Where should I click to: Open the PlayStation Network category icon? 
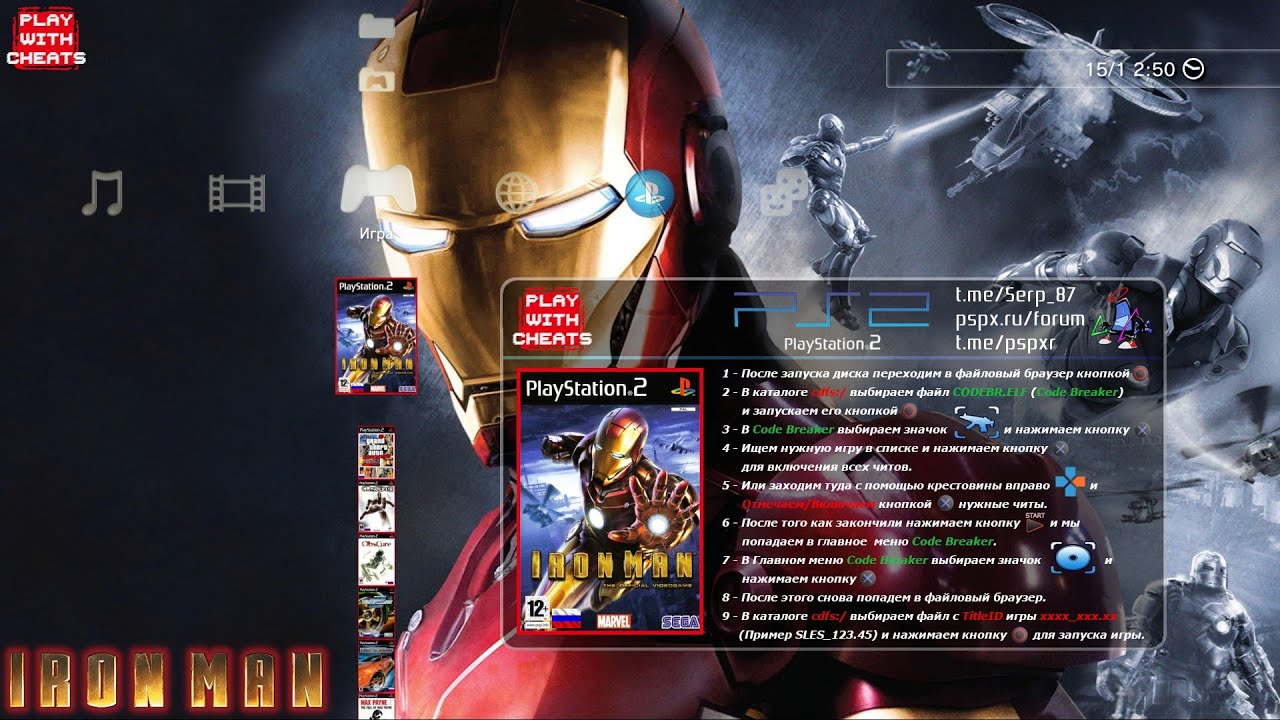click(650, 192)
